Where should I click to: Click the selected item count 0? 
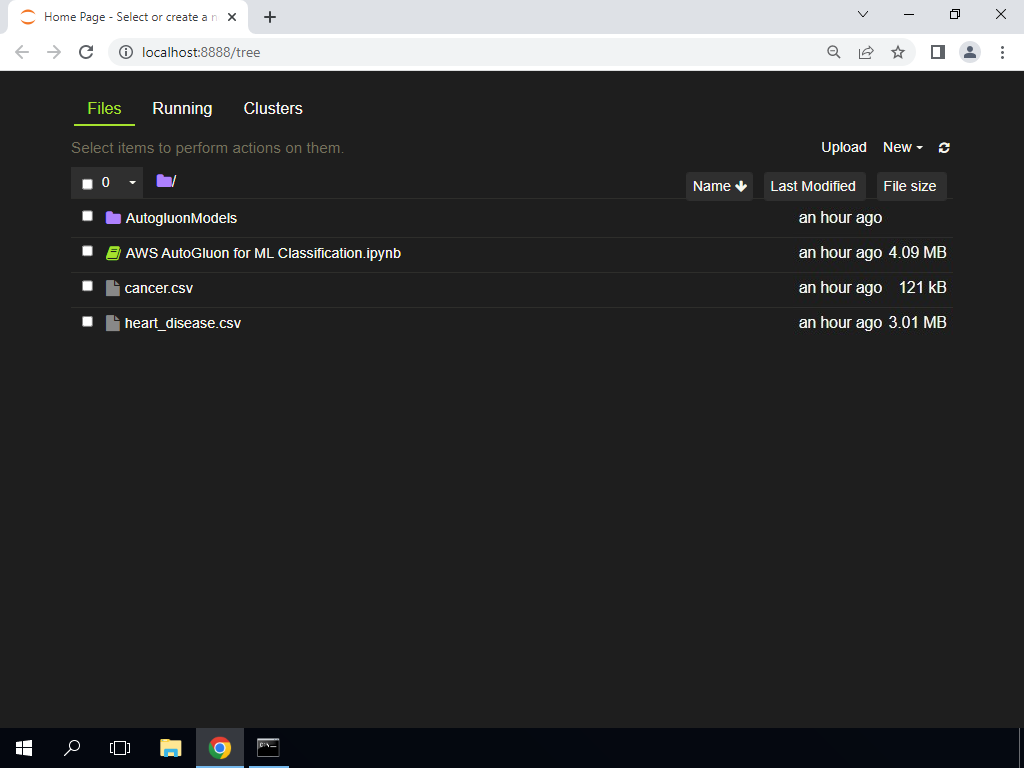tap(106, 183)
